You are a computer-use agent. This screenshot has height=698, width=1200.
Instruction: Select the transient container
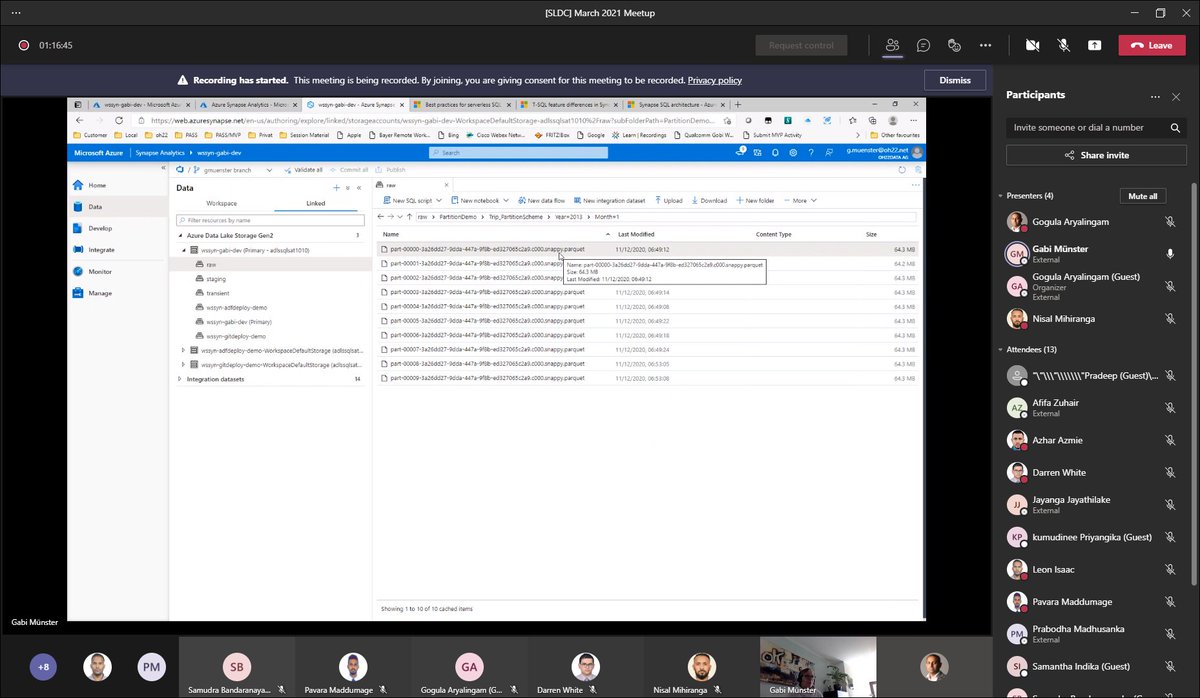(217, 293)
